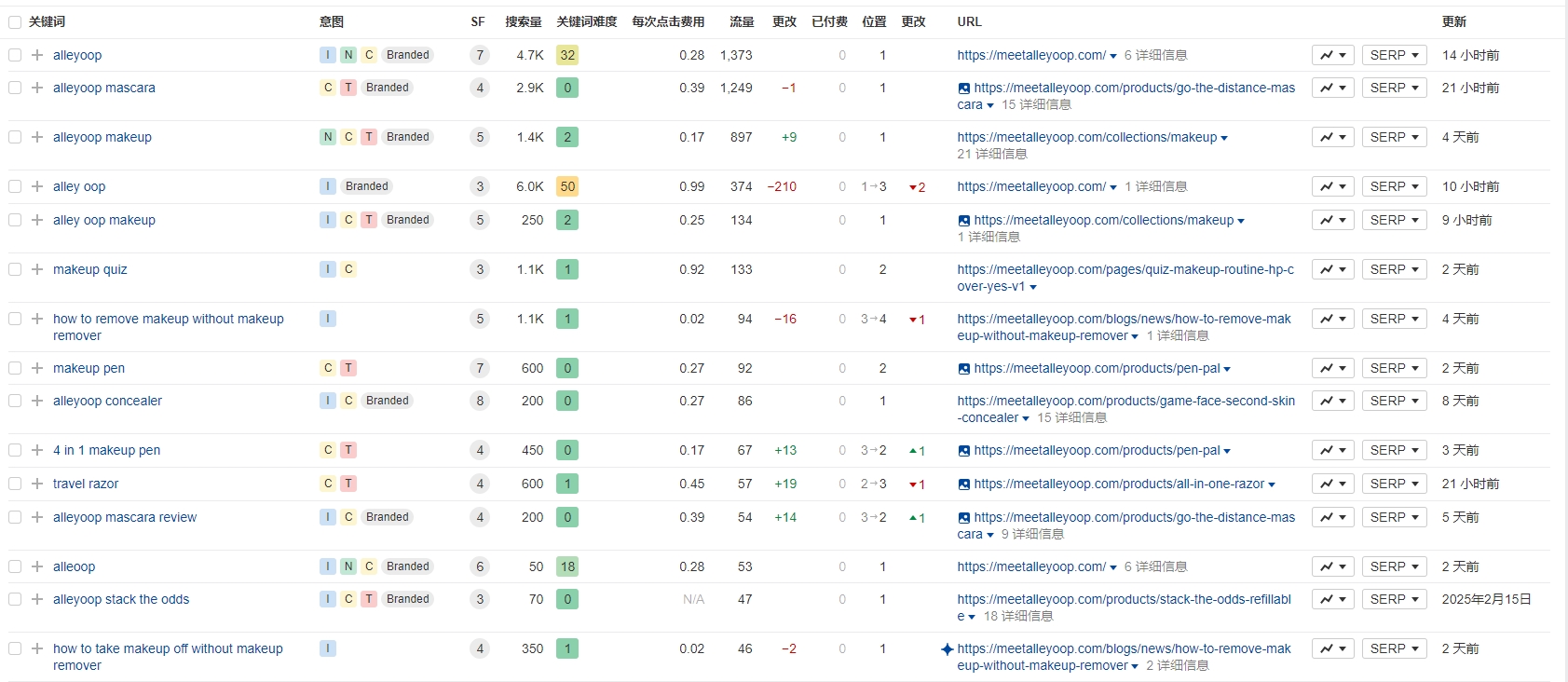Click plus icon beside alleyoop makeup
The image size is (1568, 682).
tap(37, 137)
